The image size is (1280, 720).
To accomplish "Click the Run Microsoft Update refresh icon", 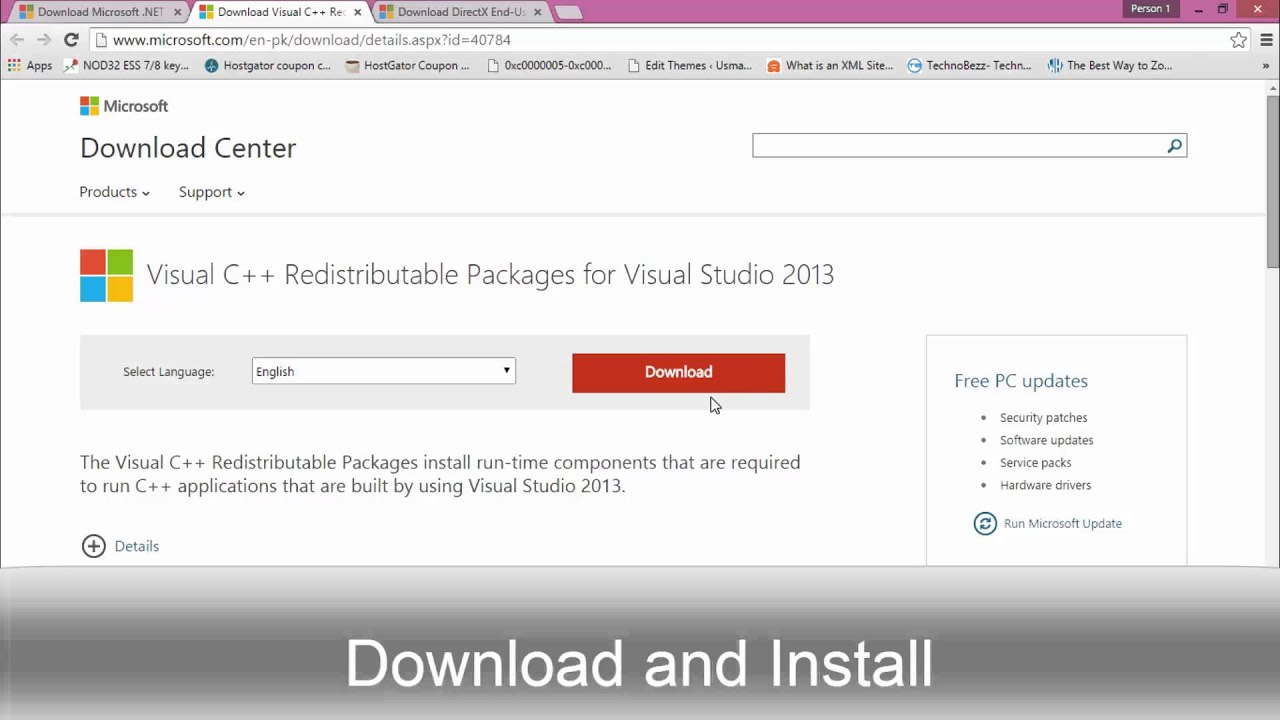I will pyautogui.click(x=985, y=523).
